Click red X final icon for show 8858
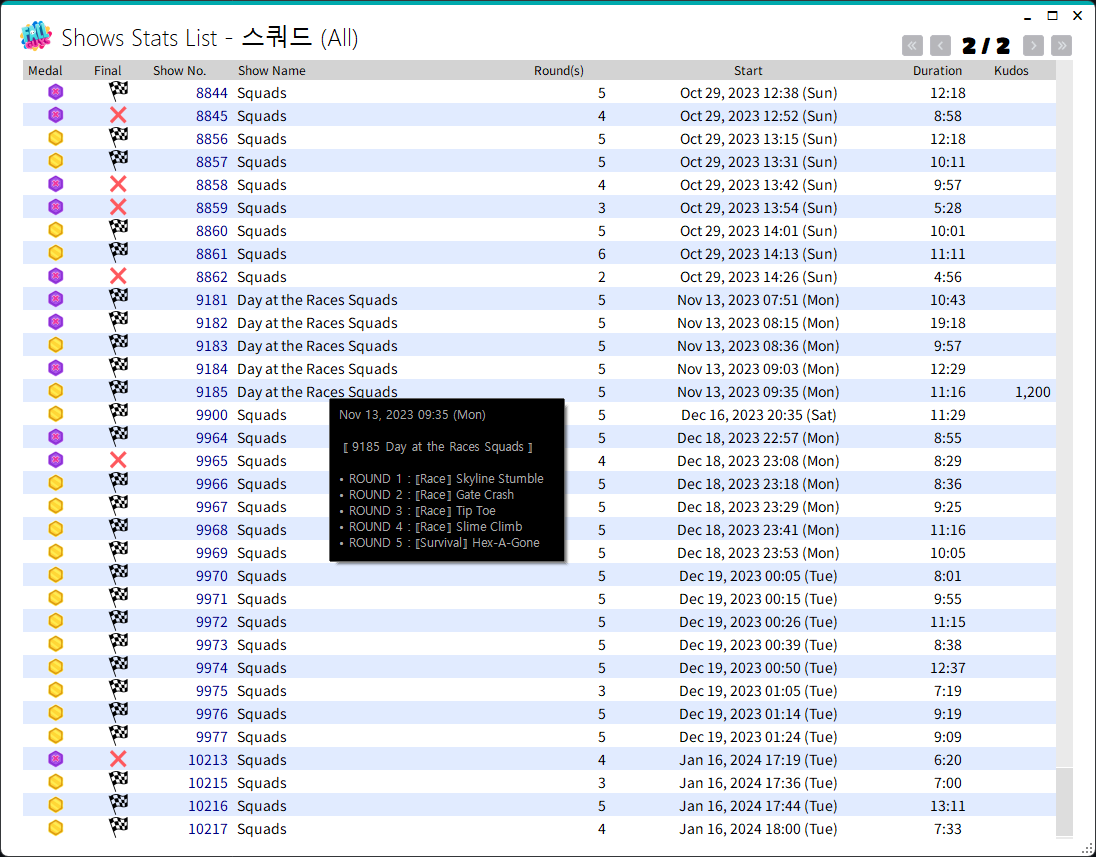 click(118, 185)
